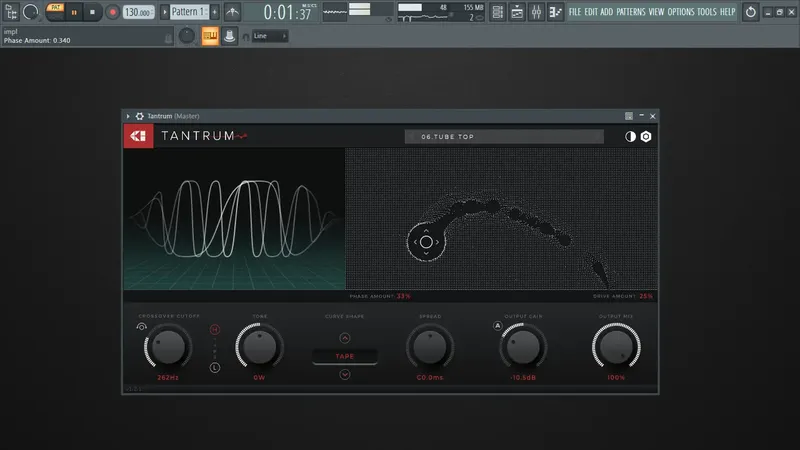
Task: Select previous curve shape with up arrow
Action: 345,338
